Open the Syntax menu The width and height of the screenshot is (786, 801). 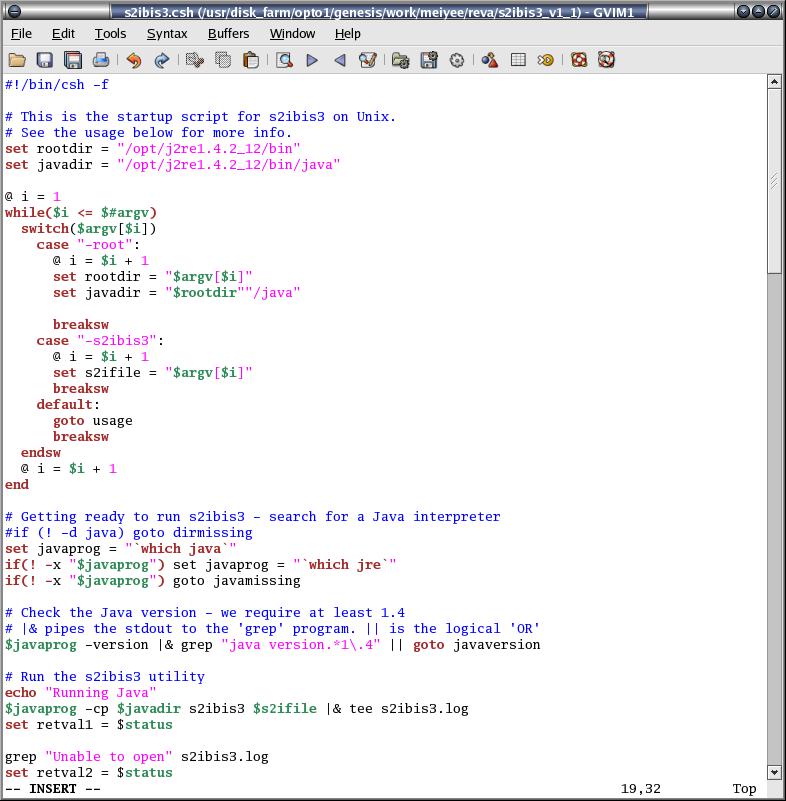point(167,34)
